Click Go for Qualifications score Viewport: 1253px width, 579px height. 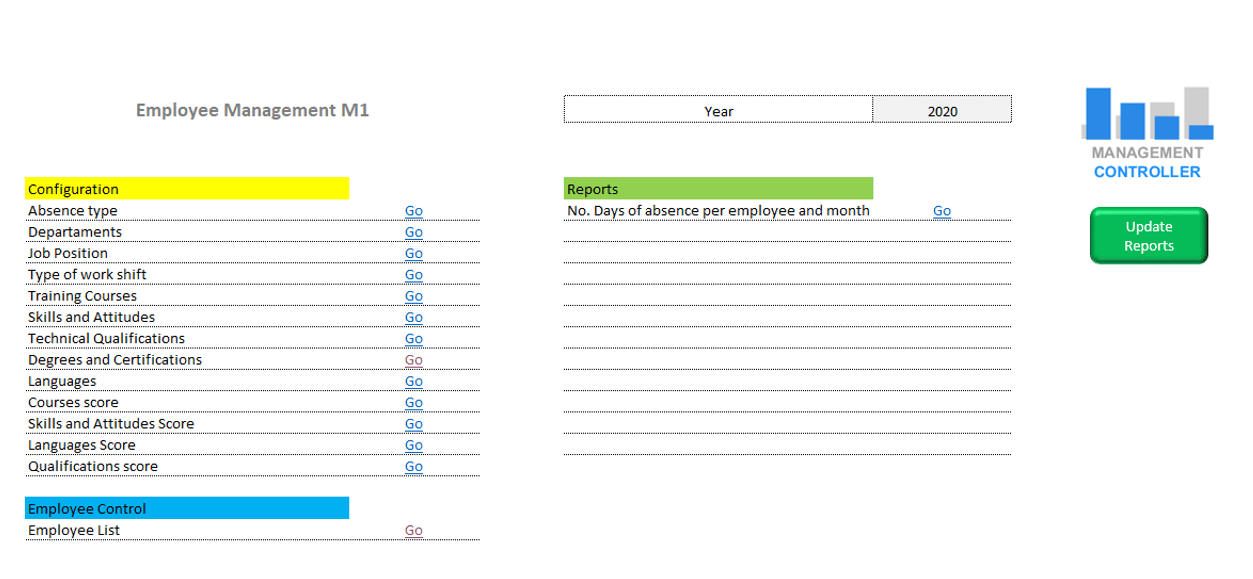[413, 467]
